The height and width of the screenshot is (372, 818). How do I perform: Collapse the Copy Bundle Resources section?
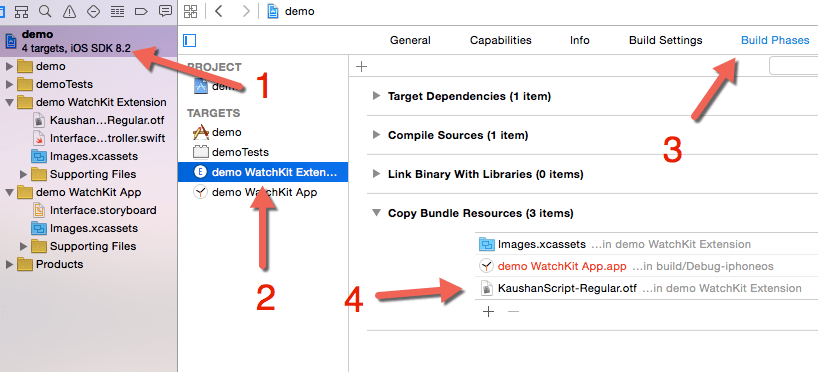376,213
